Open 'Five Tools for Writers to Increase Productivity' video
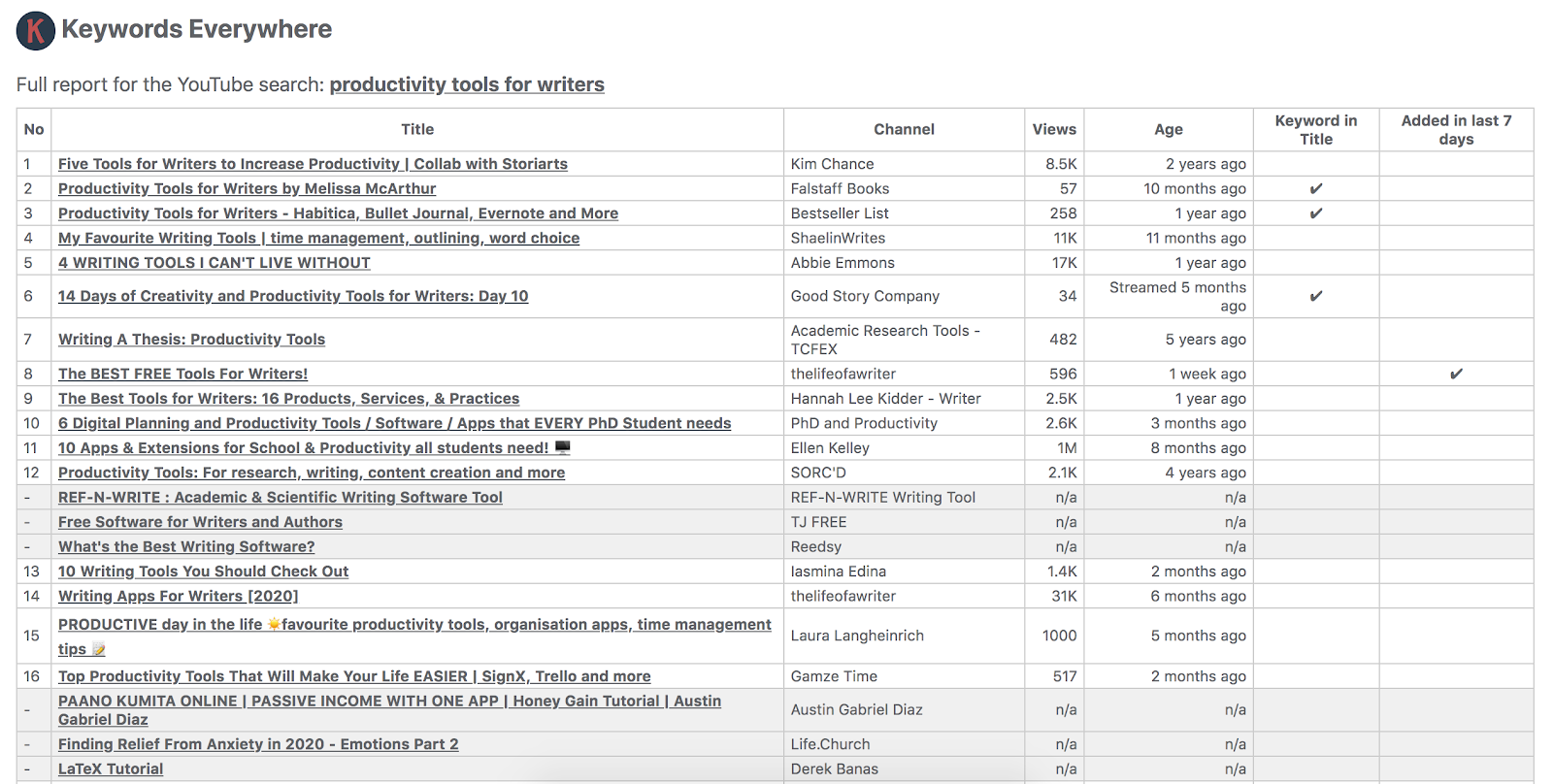Viewport: 1553px width, 784px height. click(x=313, y=164)
